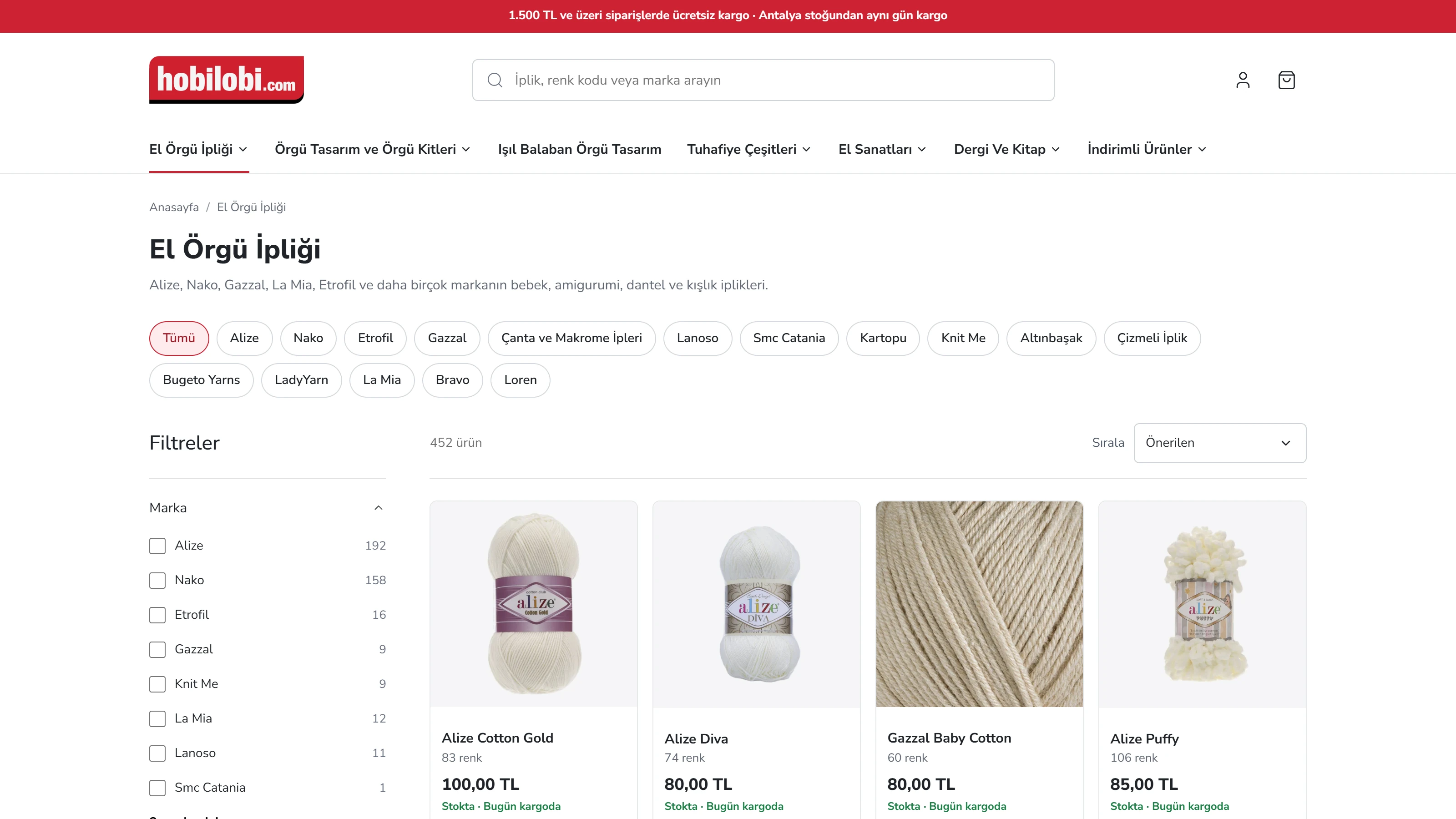Tick the Alize brand checkbox
This screenshot has height=819, width=1456.
[157, 546]
